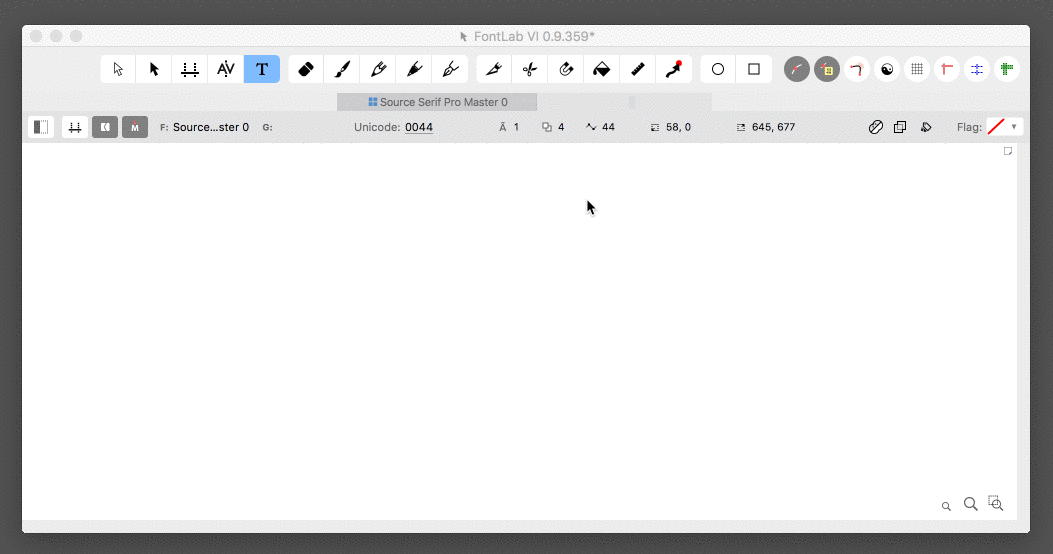The height and width of the screenshot is (554, 1053).
Task: Click the paint fill icon near Flag
Action: 926,127
